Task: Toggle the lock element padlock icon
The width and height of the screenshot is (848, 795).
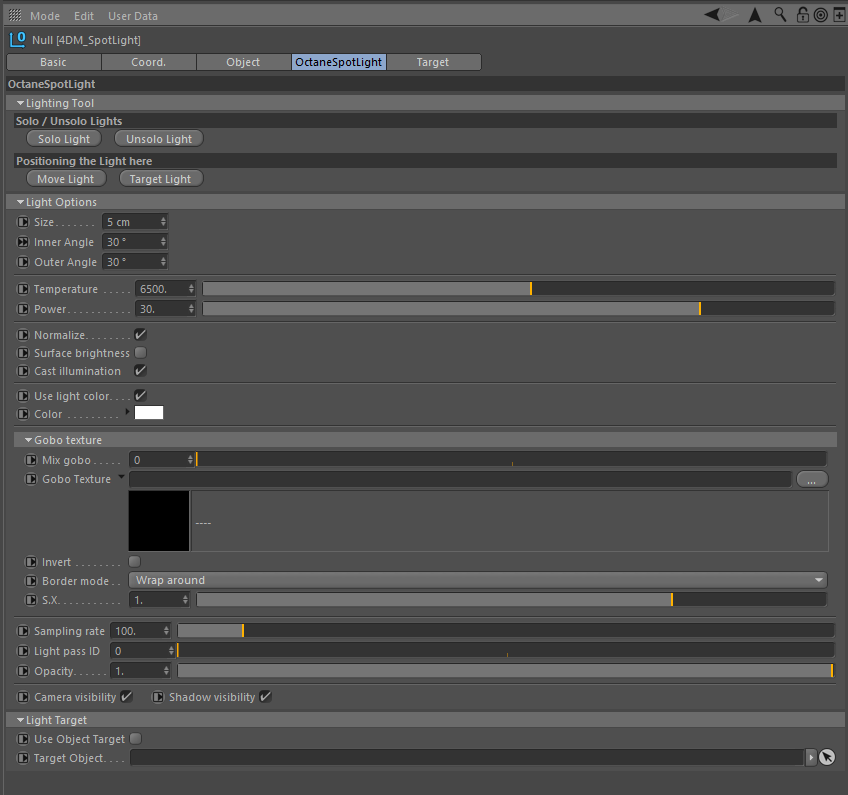Action: [x=802, y=15]
